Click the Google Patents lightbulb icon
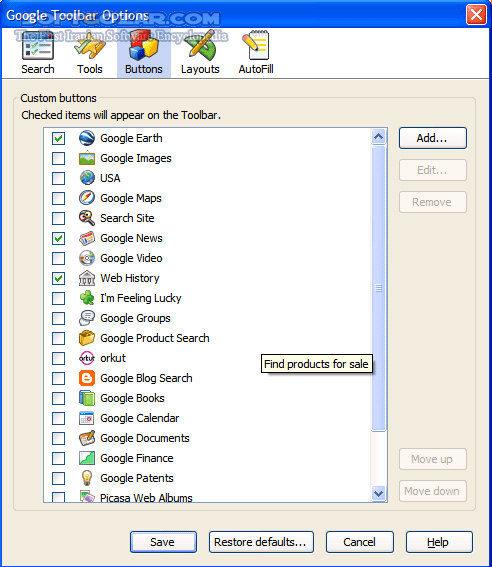 pyautogui.click(x=87, y=478)
